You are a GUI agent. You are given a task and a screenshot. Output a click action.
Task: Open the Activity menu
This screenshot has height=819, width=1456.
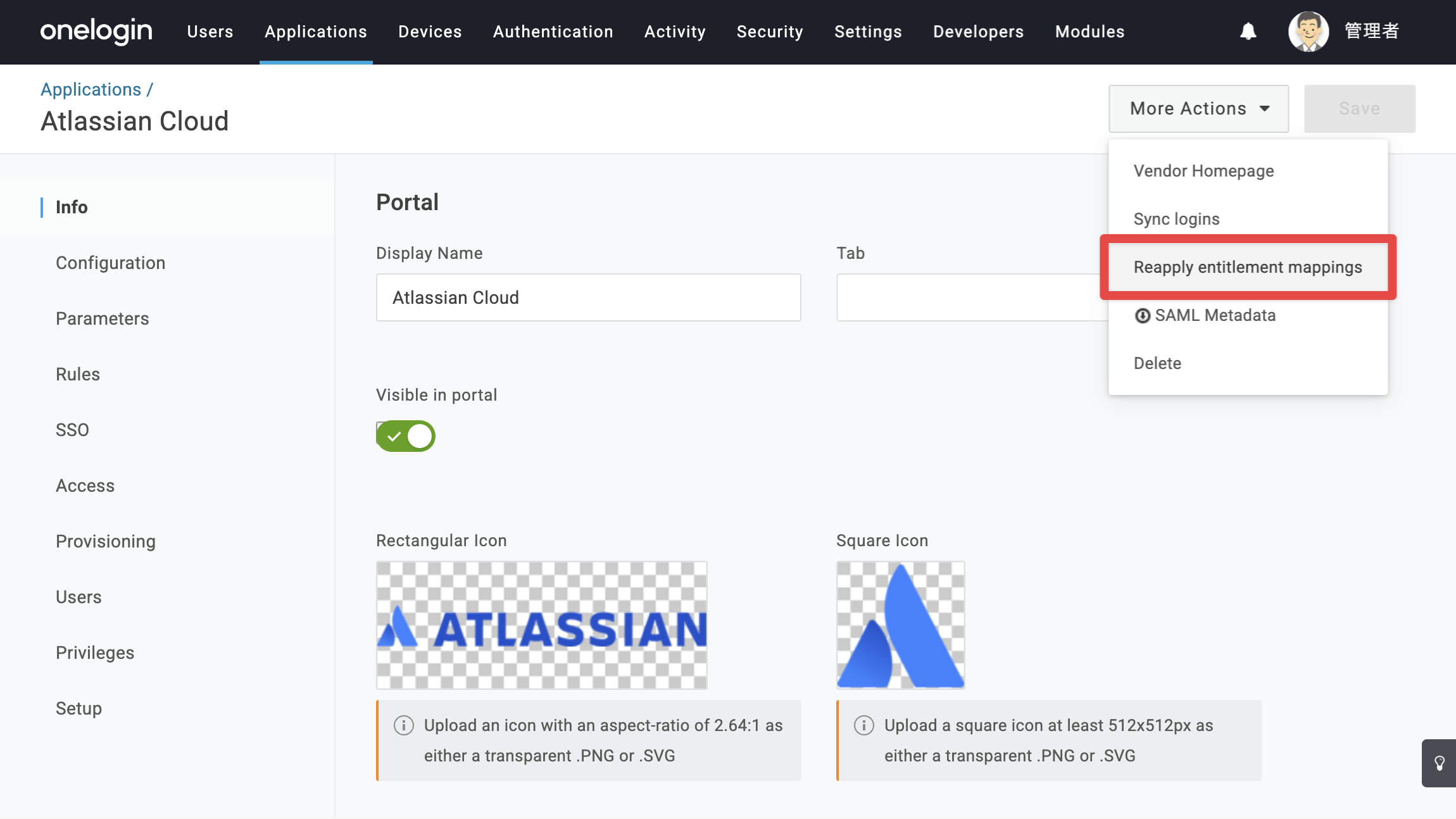(675, 32)
